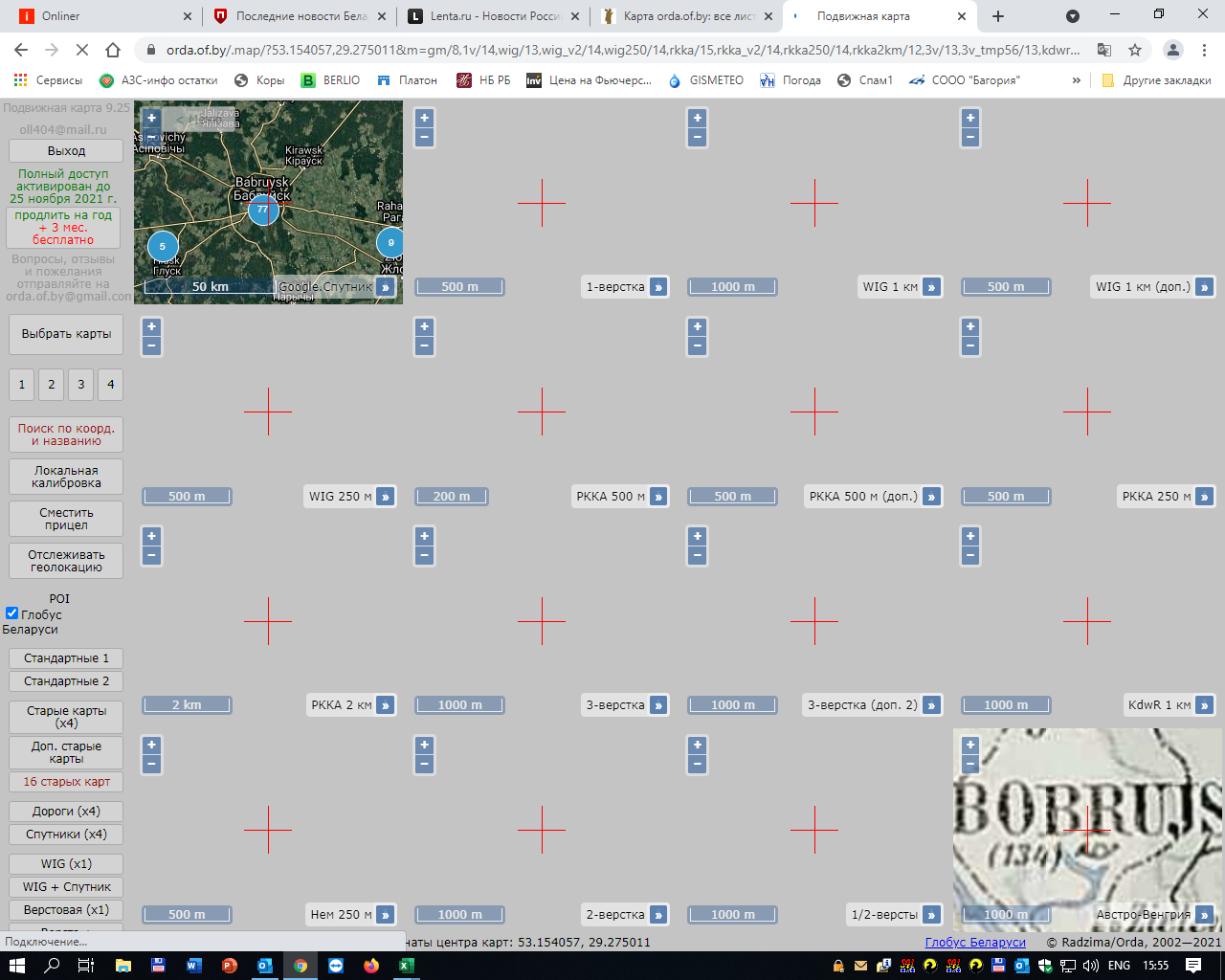Zoom in on the WIG 250 м map
Image resolution: width=1225 pixels, height=980 pixels.
(x=151, y=327)
